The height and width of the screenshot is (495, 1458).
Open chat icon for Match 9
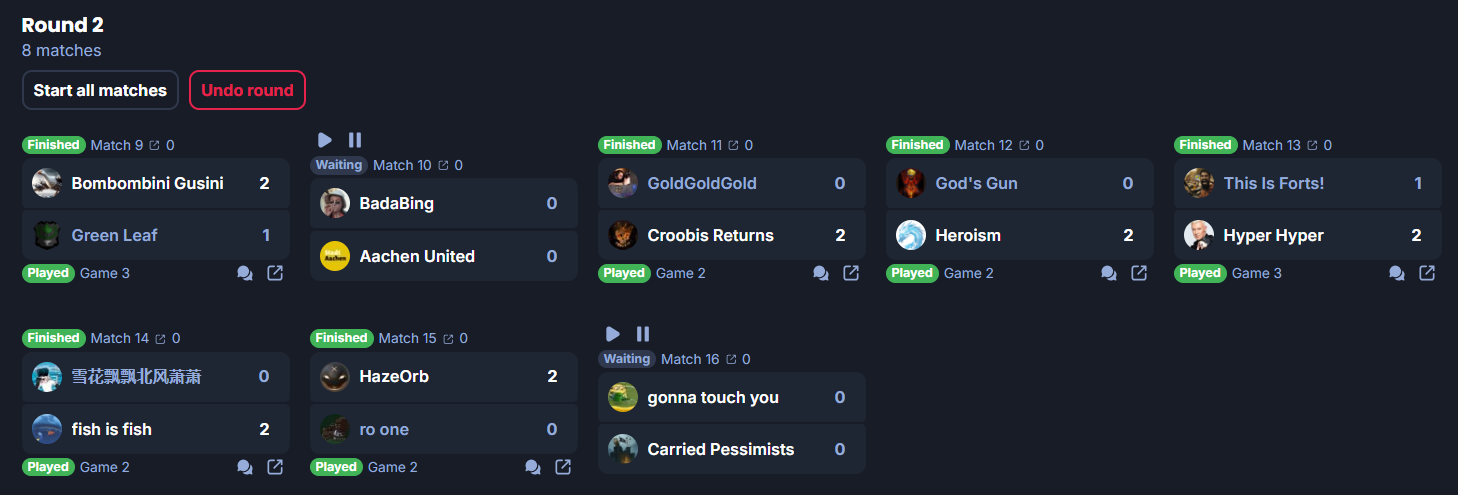click(x=245, y=273)
